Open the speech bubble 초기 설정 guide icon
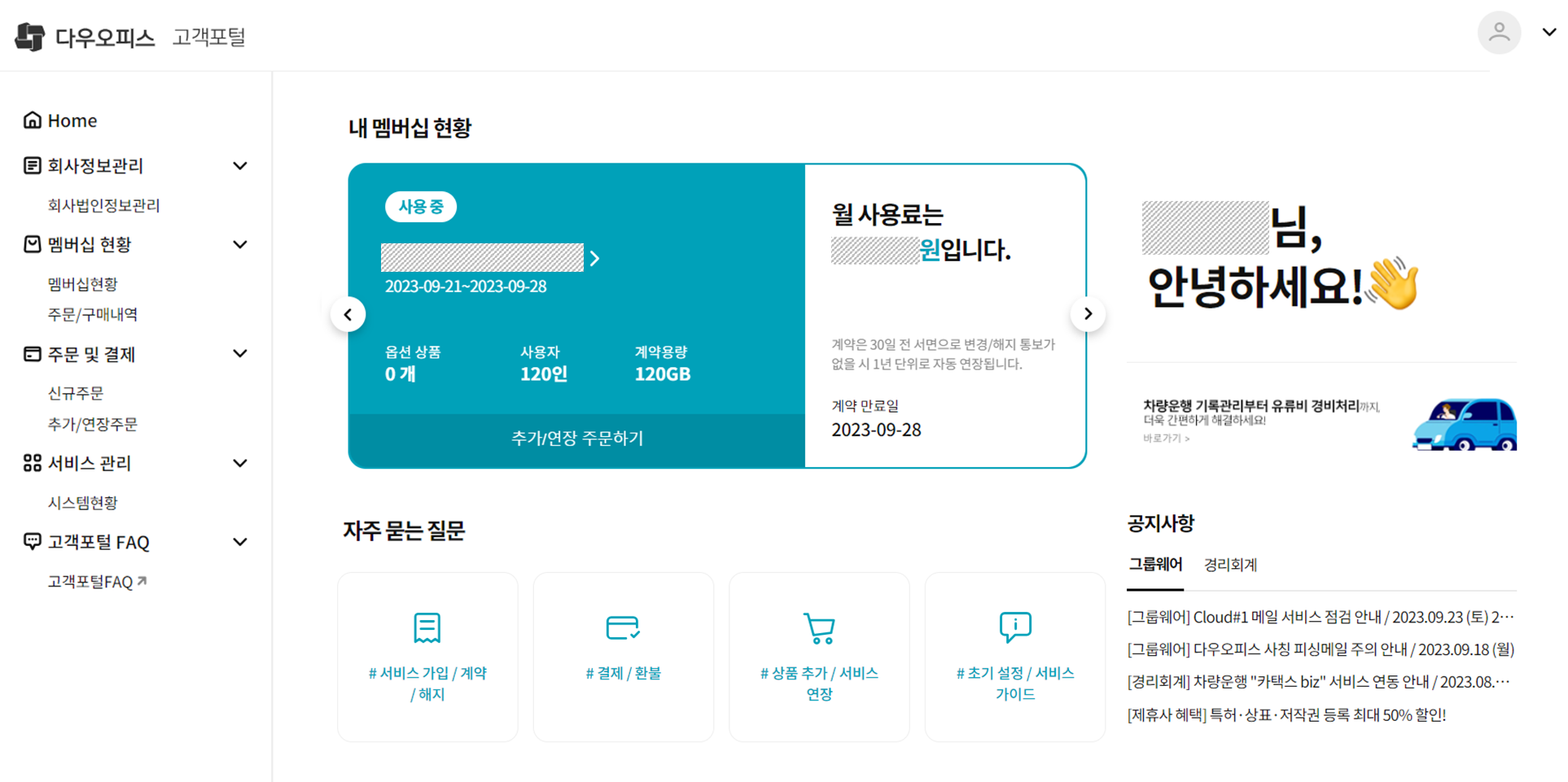 tap(1014, 627)
